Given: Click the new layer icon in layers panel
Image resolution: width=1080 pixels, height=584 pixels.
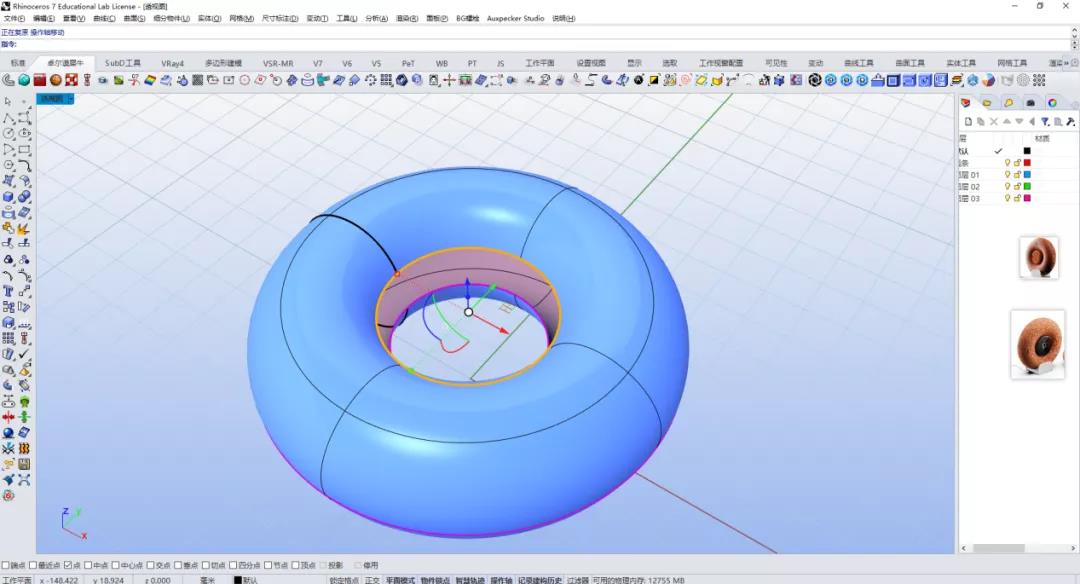Looking at the screenshot, I should [x=968, y=122].
